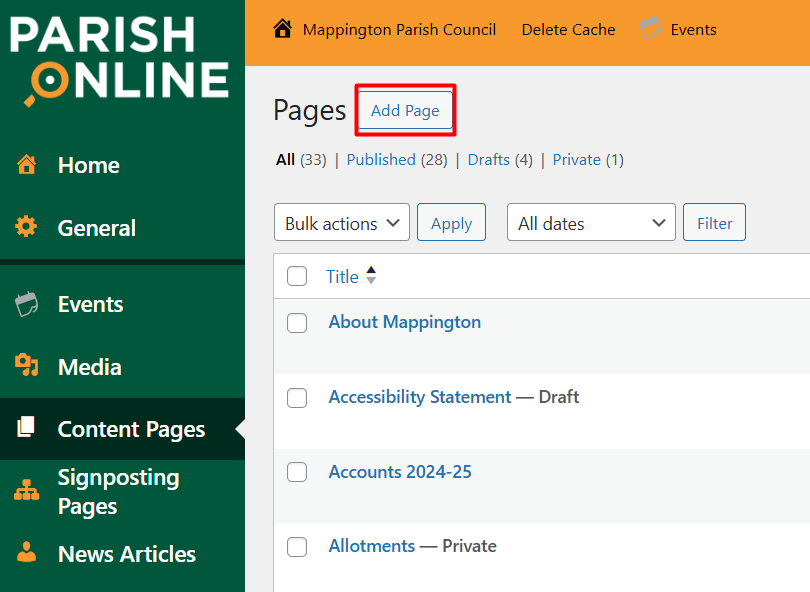The width and height of the screenshot is (810, 592).
Task: Open the Allotments page link
Action: 371,546
